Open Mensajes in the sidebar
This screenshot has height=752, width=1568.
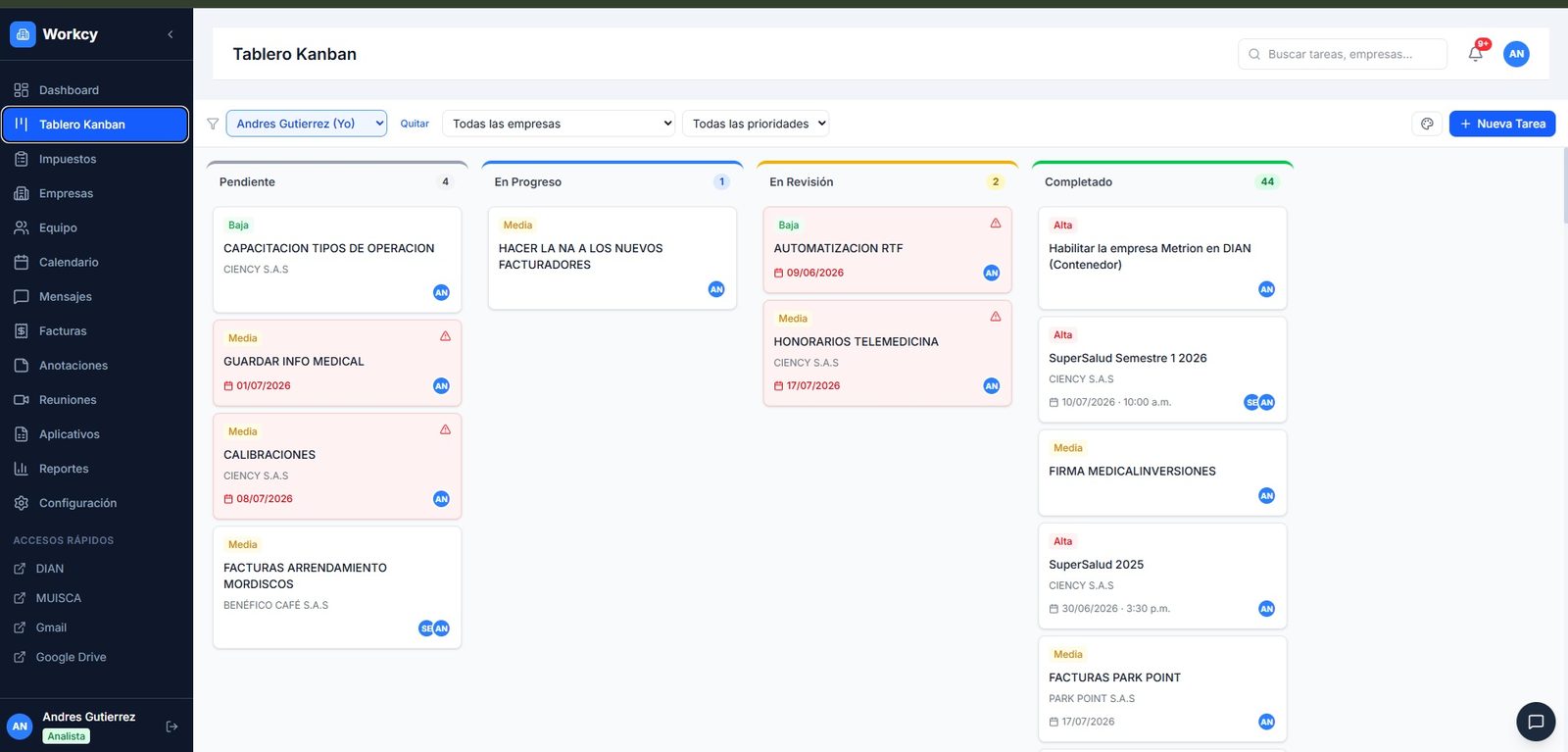(95, 296)
